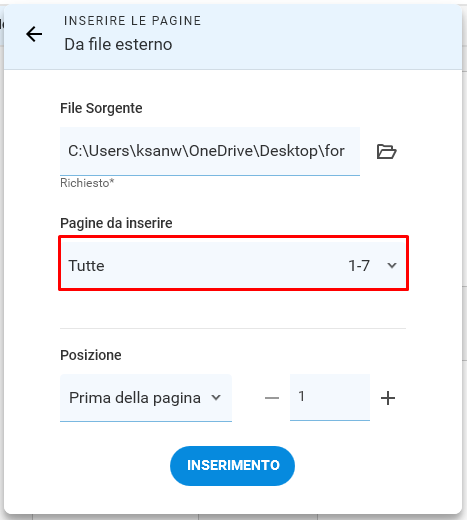Click the Da file esterno title
467x520 pixels.
click(118, 44)
